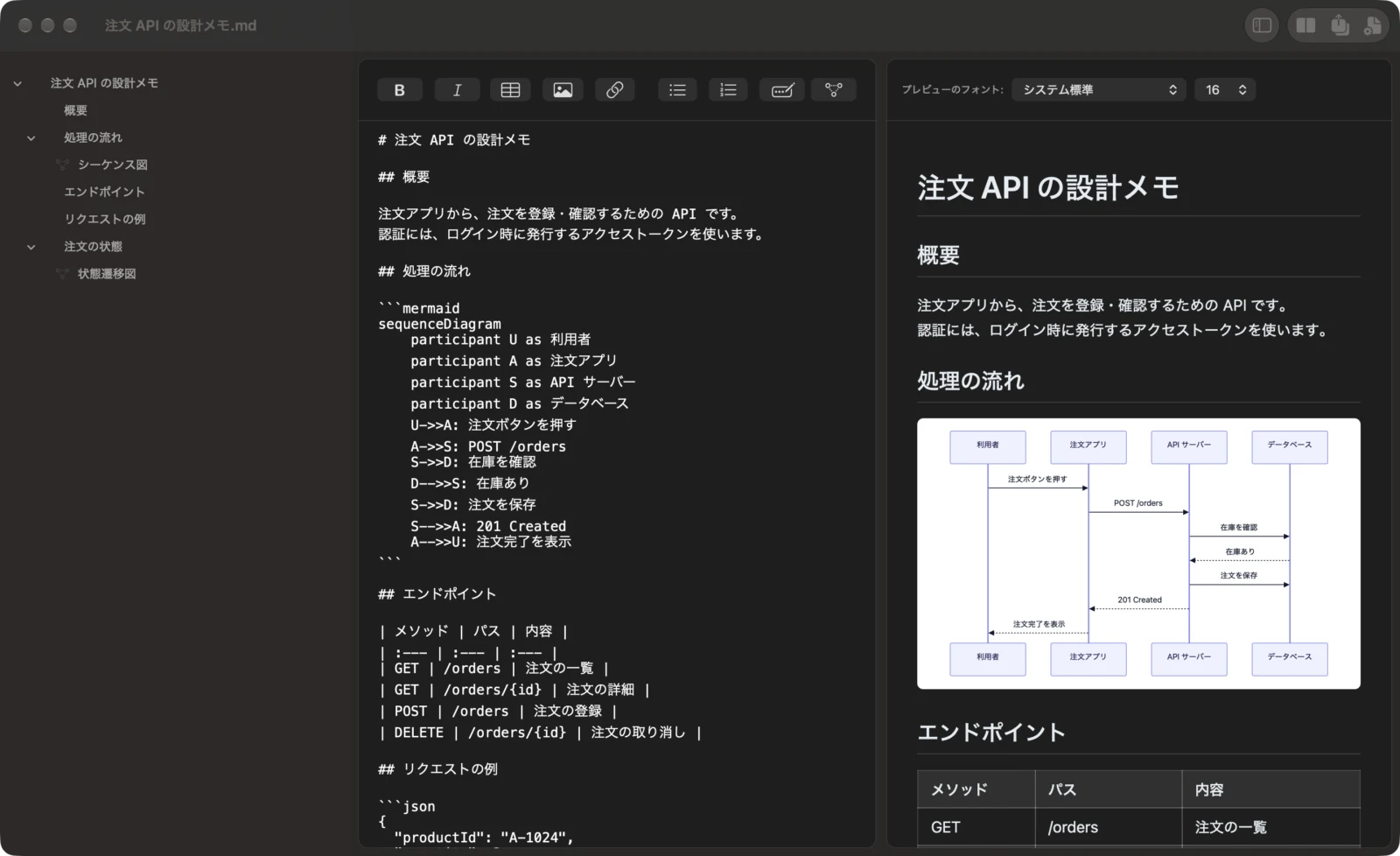Open the export share icon

[1340, 25]
